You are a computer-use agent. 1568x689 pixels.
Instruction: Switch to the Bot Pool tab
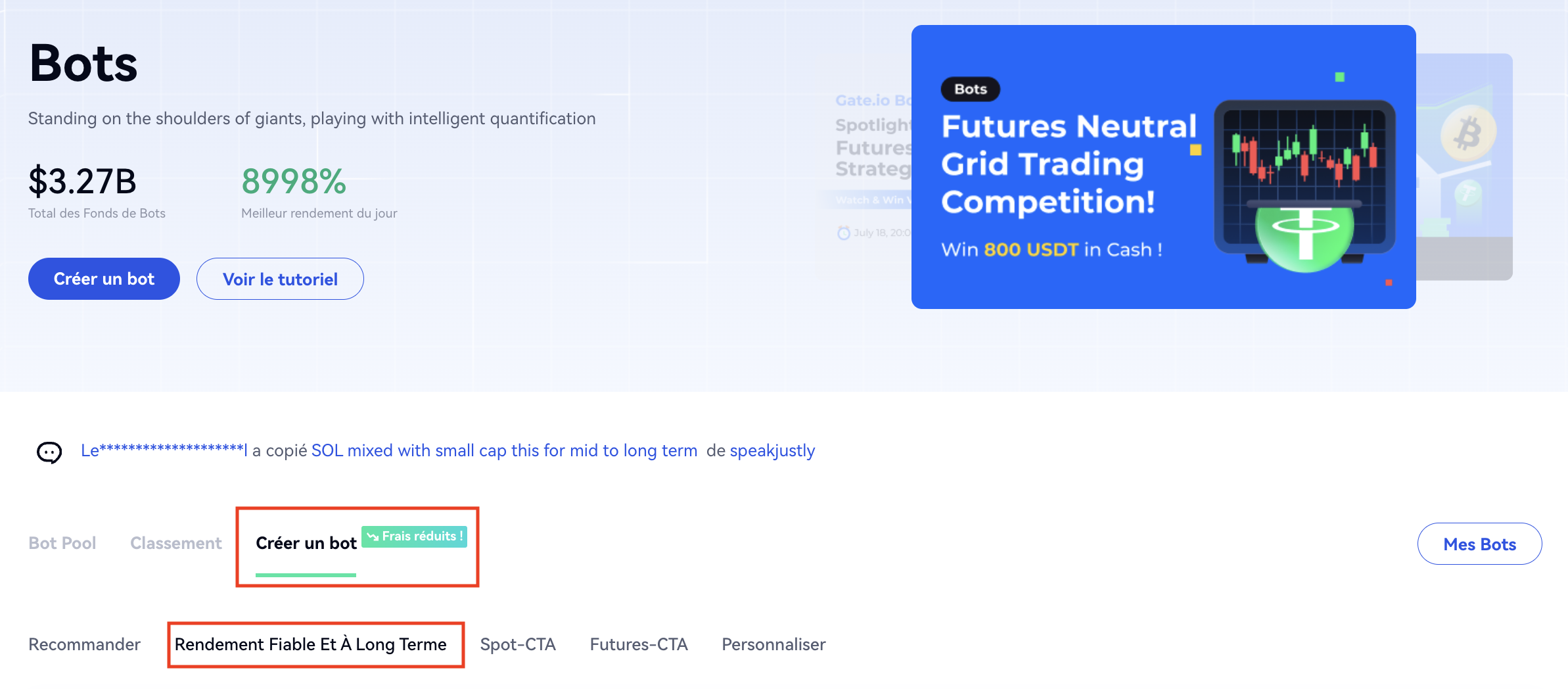62,543
